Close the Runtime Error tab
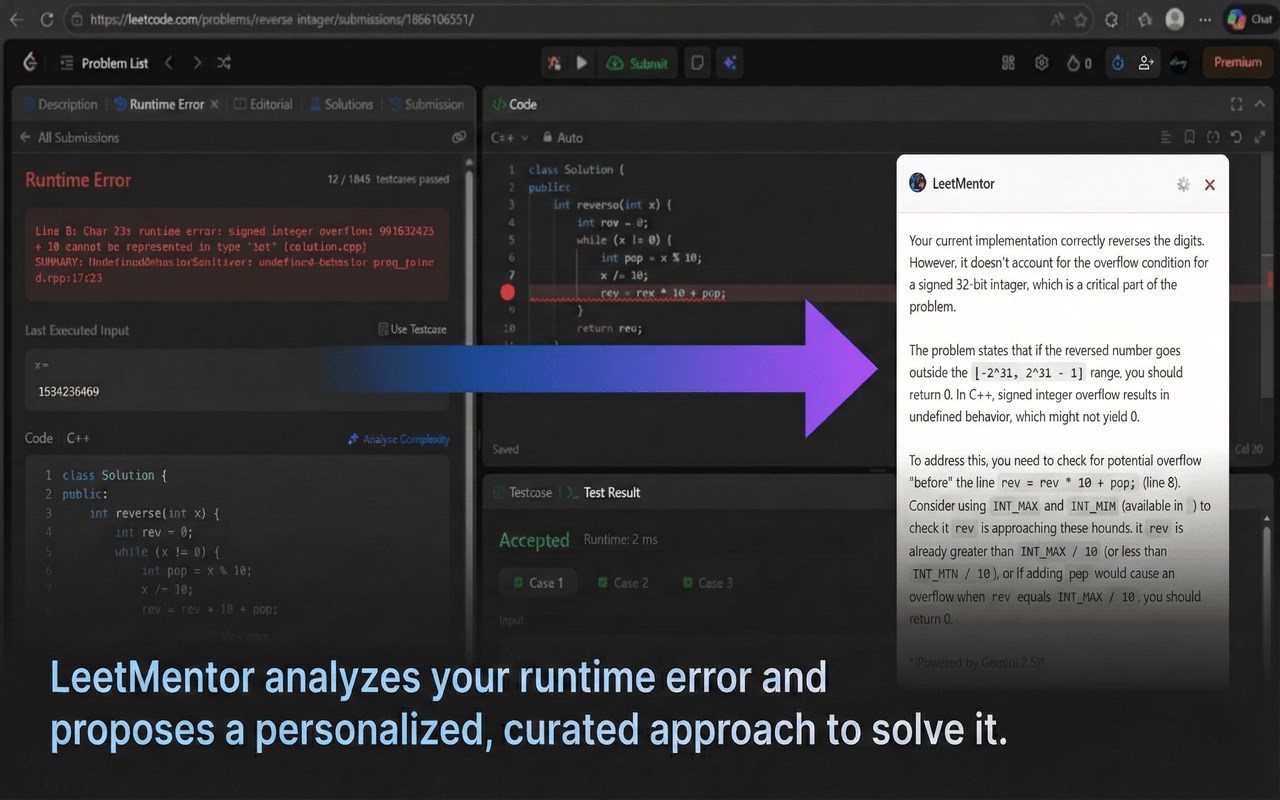Viewport: 1280px width, 800px height. pyautogui.click(x=214, y=104)
